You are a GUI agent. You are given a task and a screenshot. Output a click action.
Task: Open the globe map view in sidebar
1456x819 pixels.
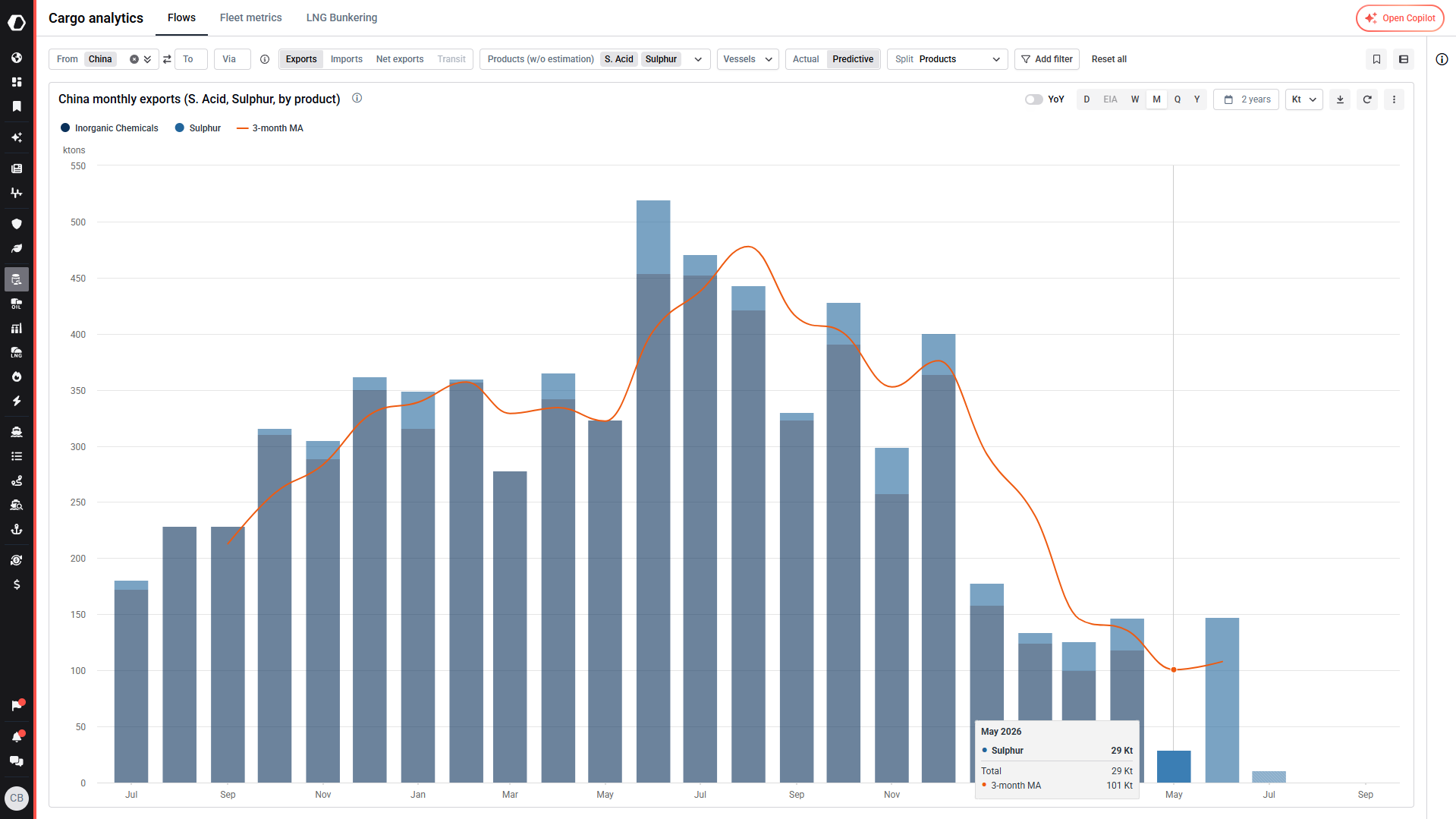coord(17,58)
